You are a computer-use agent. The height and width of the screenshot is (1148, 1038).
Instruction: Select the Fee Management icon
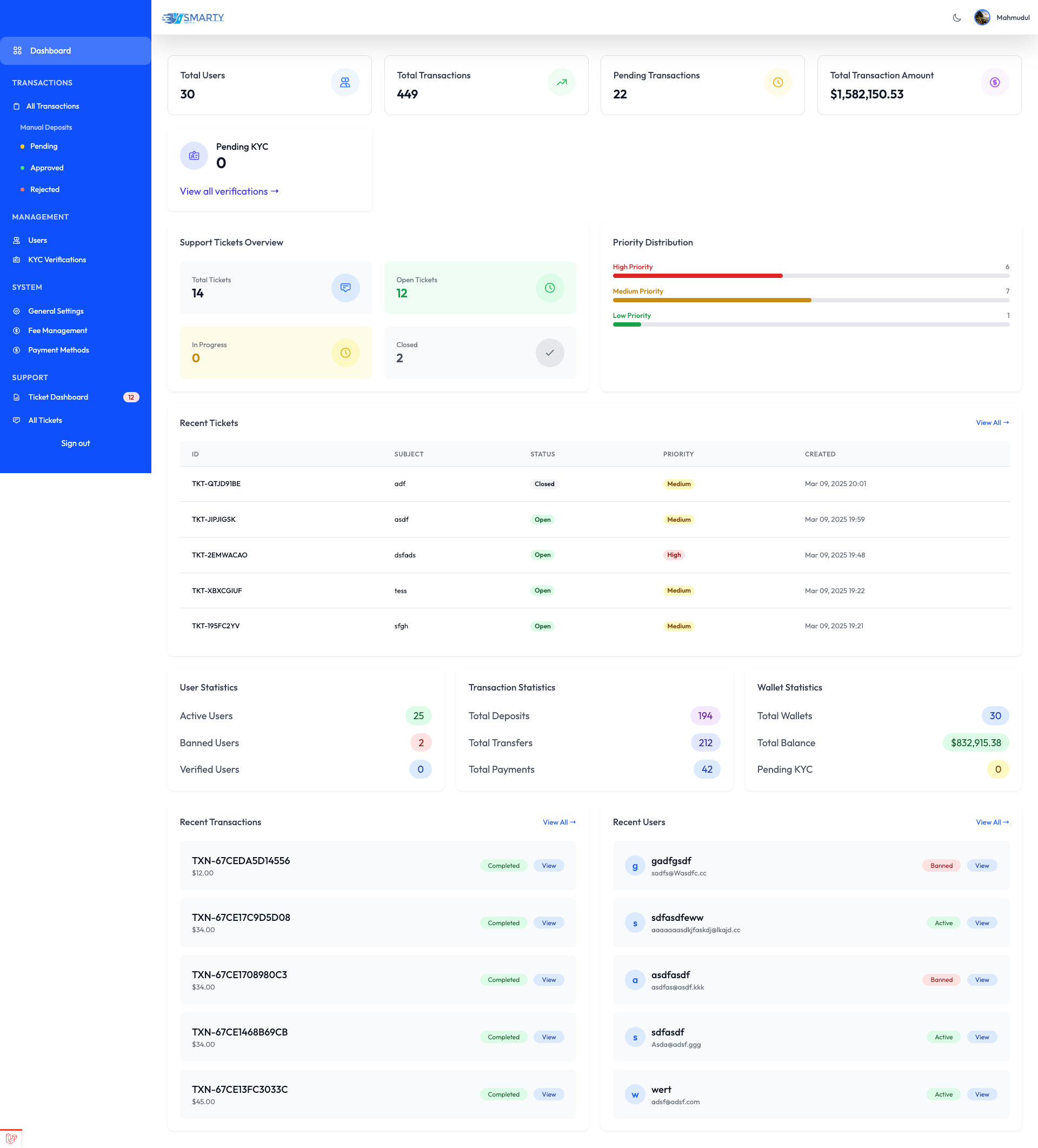point(17,330)
